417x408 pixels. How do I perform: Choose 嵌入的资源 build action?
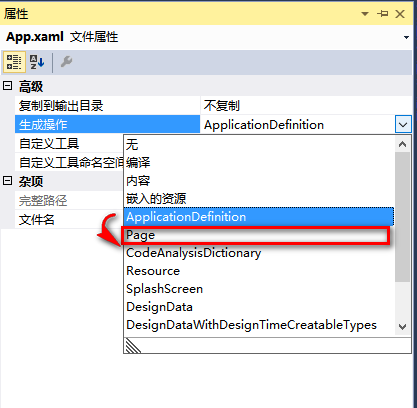tap(259, 199)
